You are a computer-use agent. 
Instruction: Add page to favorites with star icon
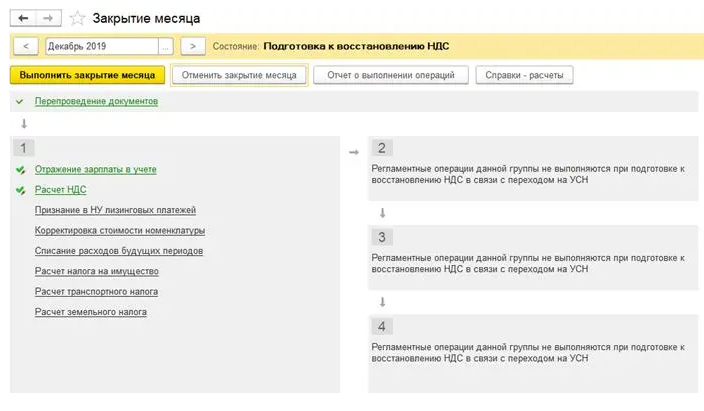coord(77,18)
